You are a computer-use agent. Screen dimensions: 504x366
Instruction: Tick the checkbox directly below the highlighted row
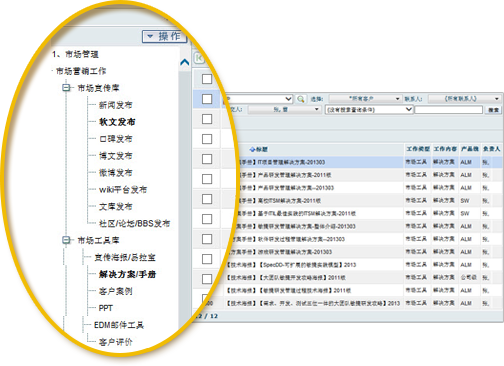tap(207, 119)
